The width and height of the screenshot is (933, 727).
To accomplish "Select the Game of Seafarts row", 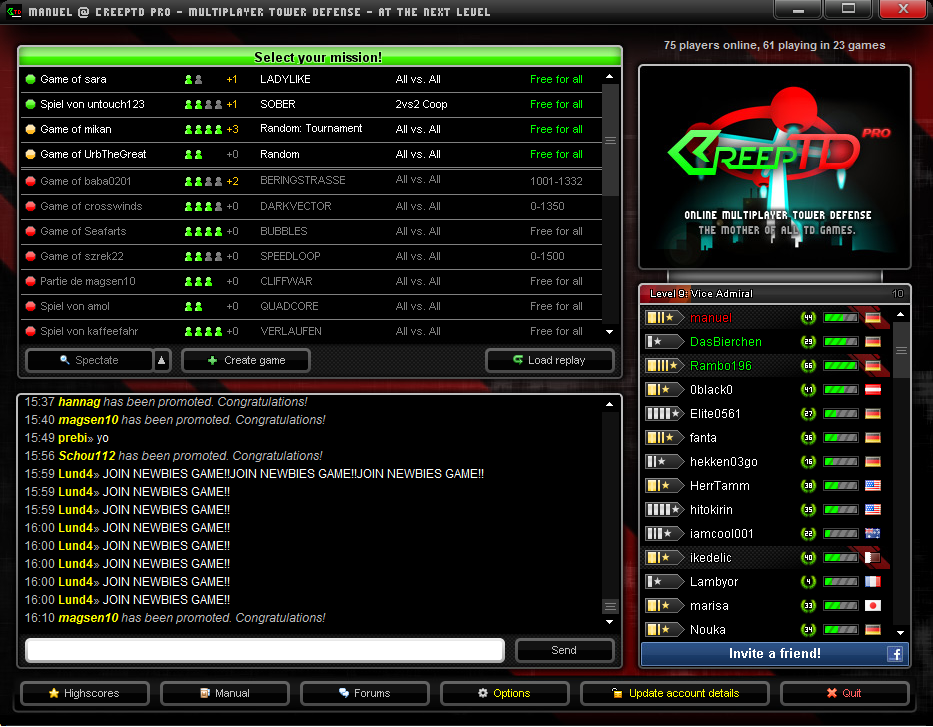I will (311, 231).
